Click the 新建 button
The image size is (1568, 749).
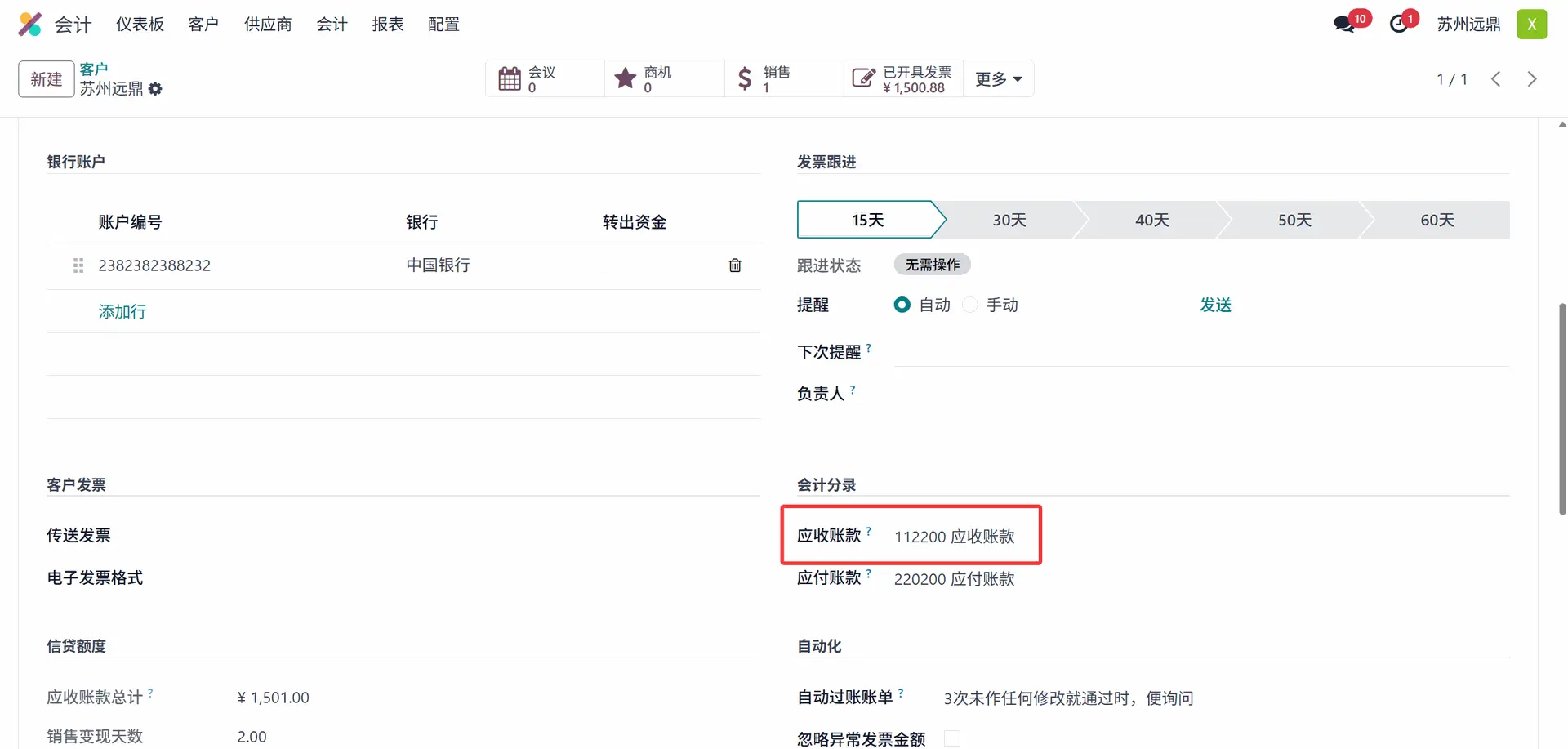47,79
